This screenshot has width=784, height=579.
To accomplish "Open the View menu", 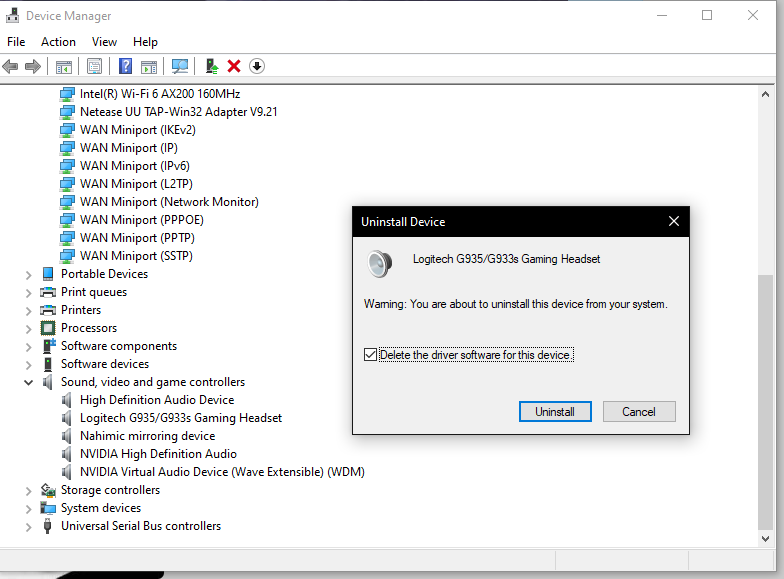I will [x=104, y=42].
